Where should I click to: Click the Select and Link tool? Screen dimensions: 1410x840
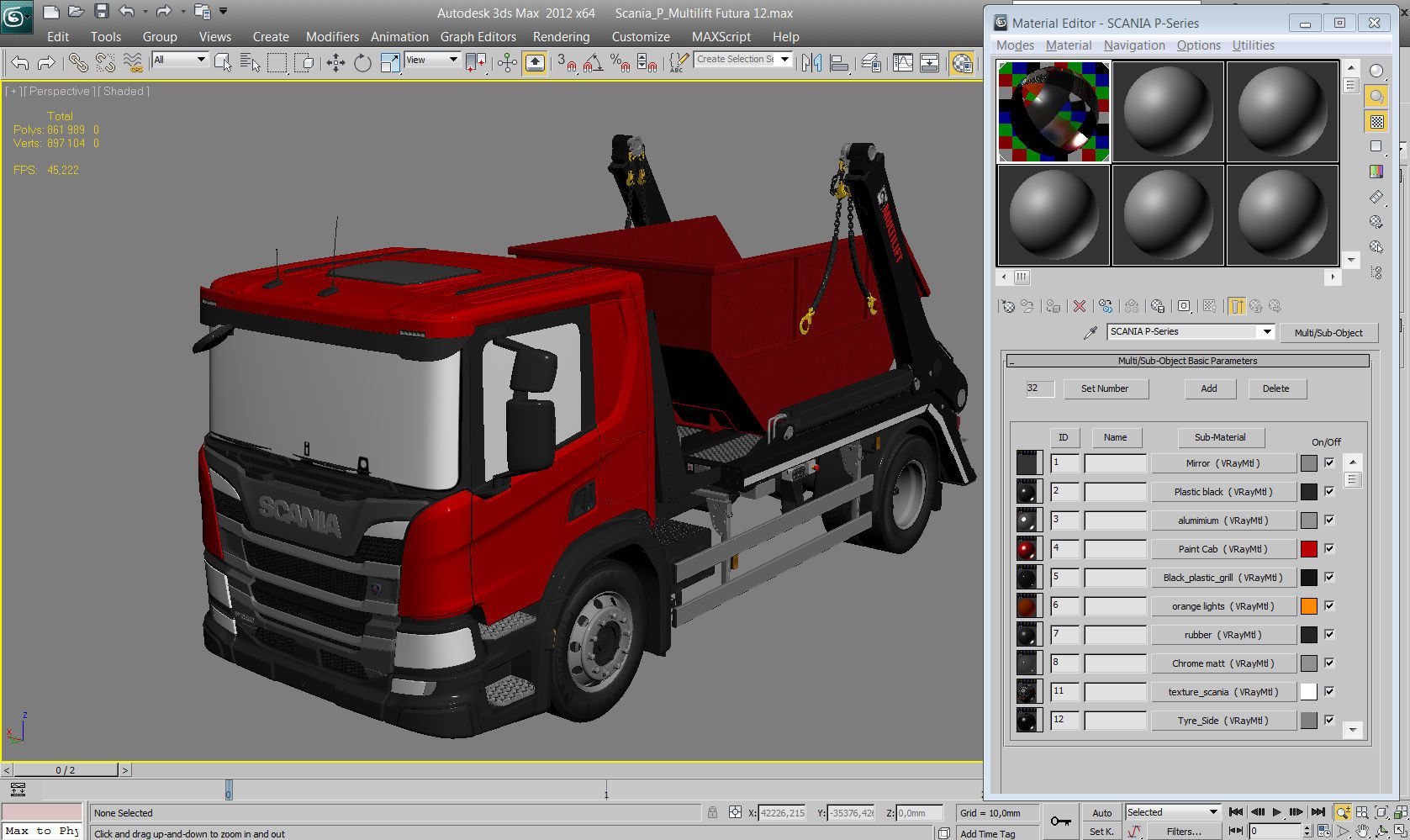click(77, 62)
